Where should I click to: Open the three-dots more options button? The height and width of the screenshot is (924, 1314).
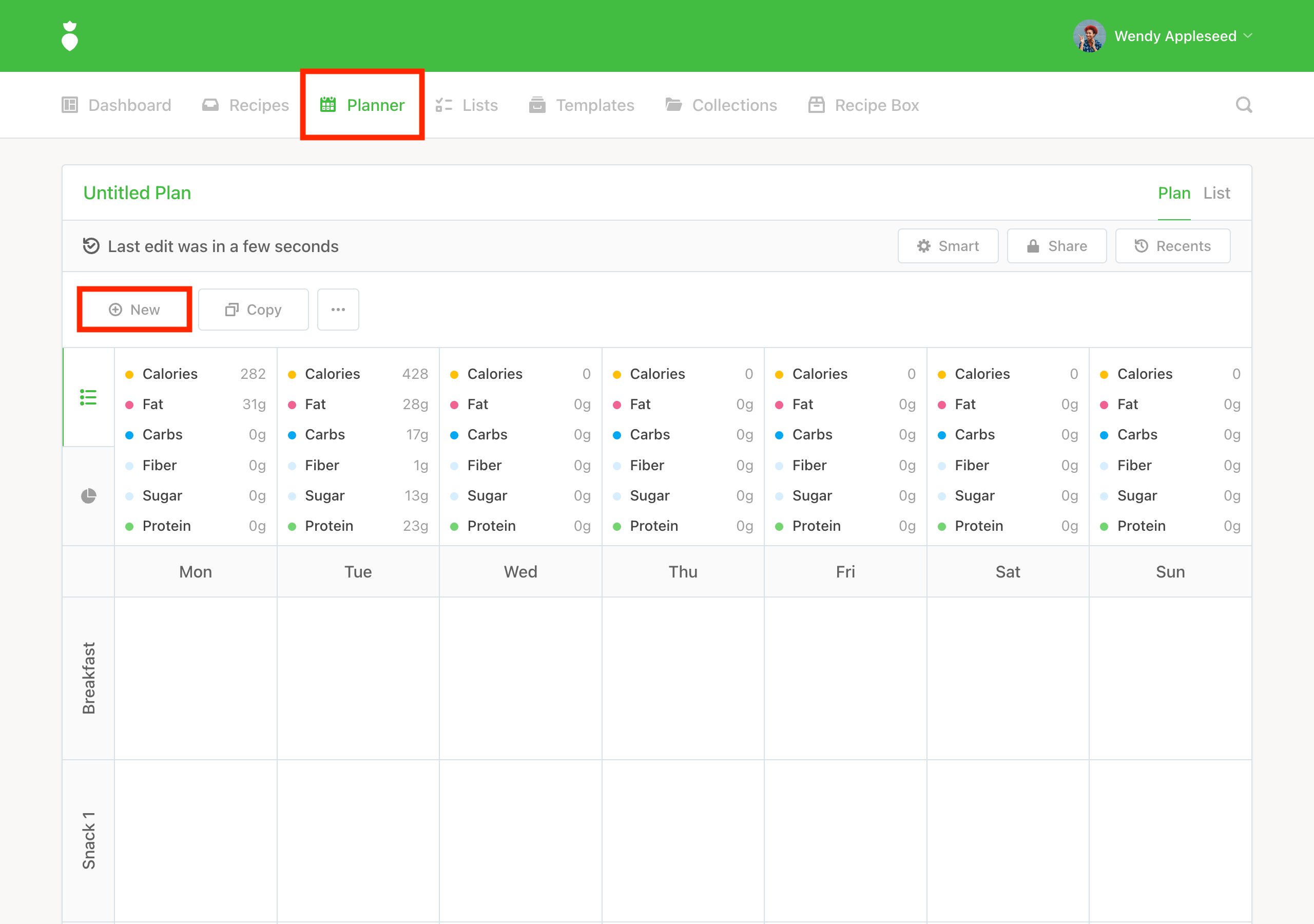[x=338, y=310]
